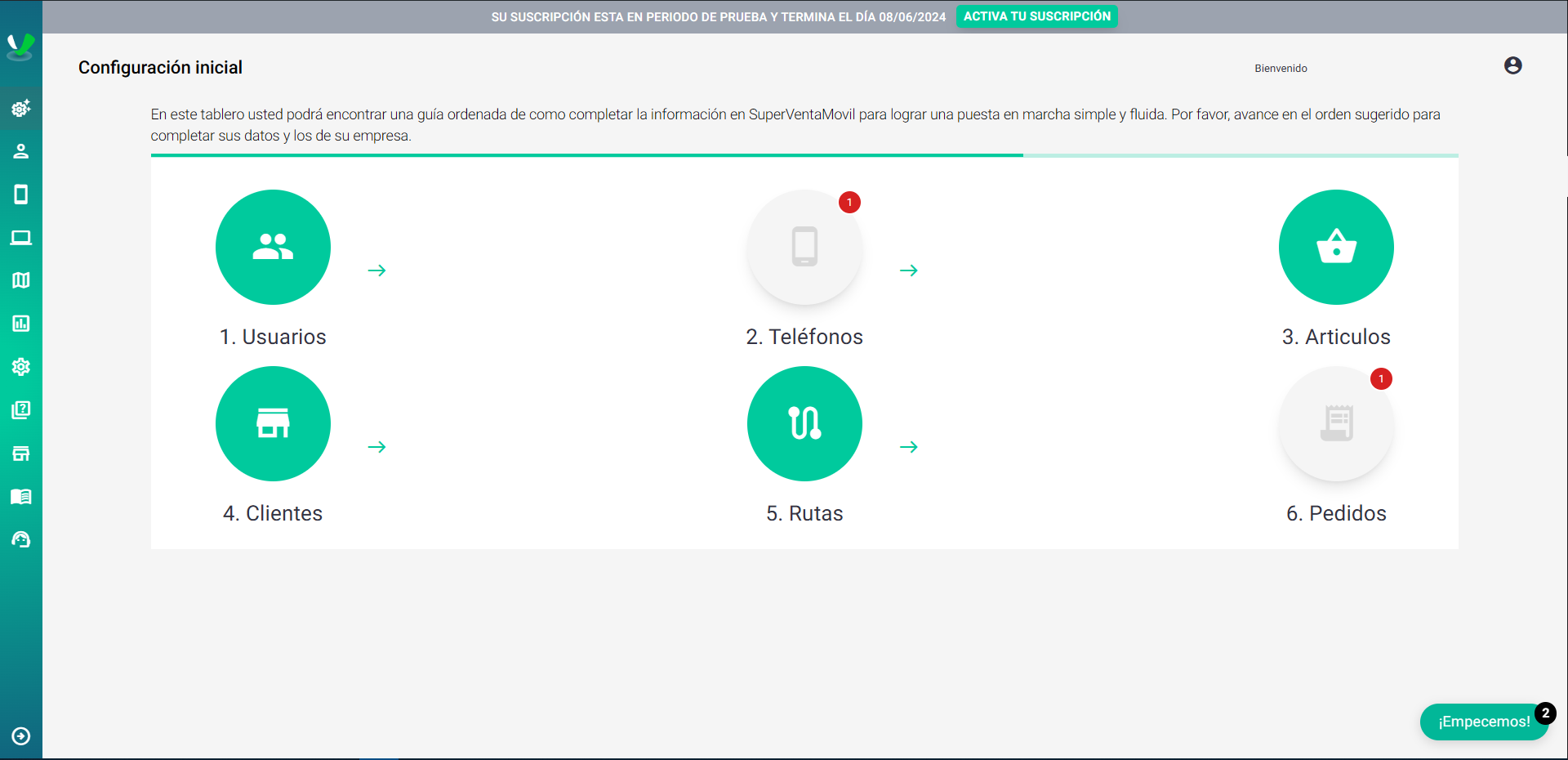Open the user account profile icon

(1513, 65)
